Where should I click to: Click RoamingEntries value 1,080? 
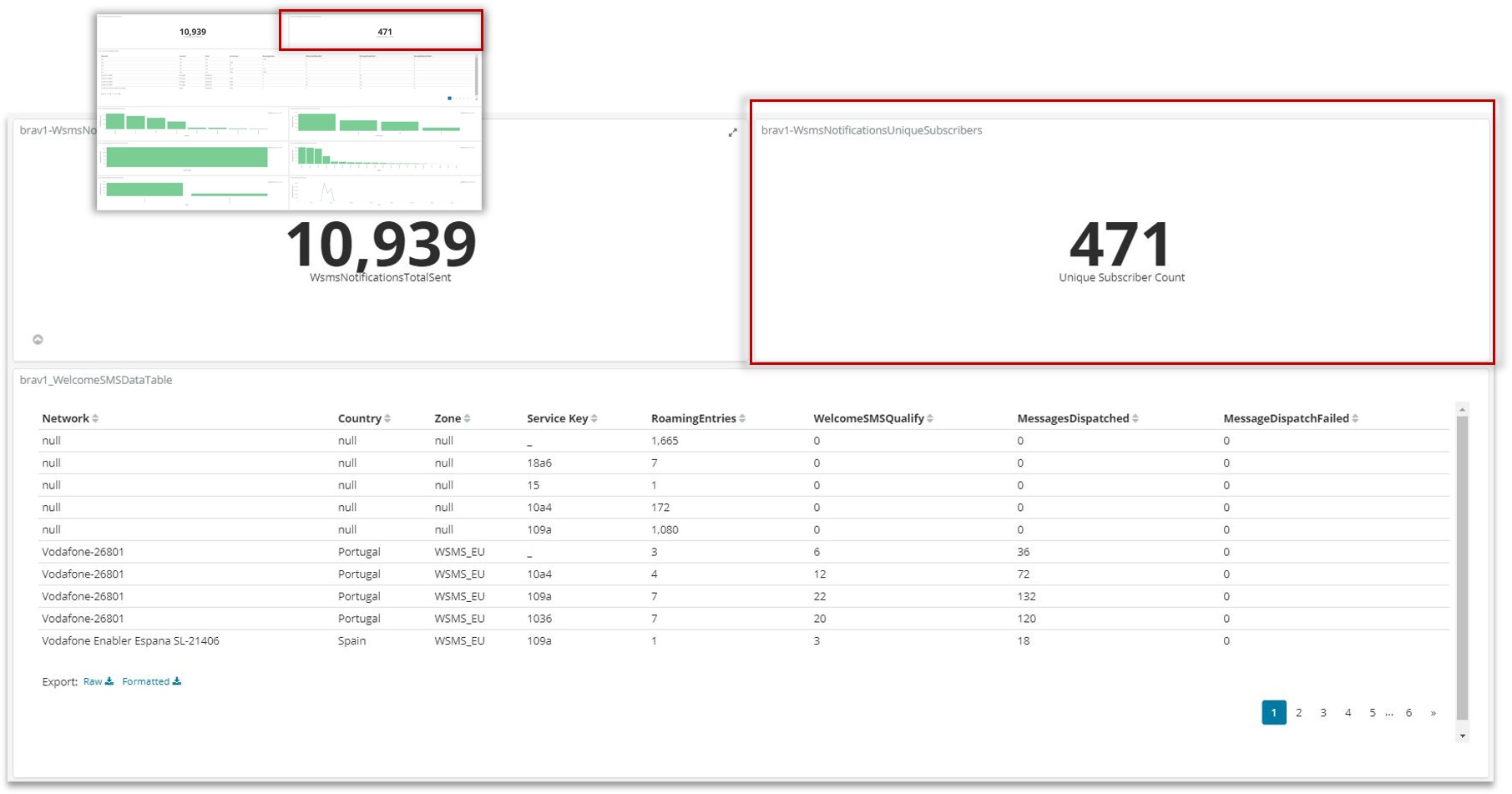point(665,530)
